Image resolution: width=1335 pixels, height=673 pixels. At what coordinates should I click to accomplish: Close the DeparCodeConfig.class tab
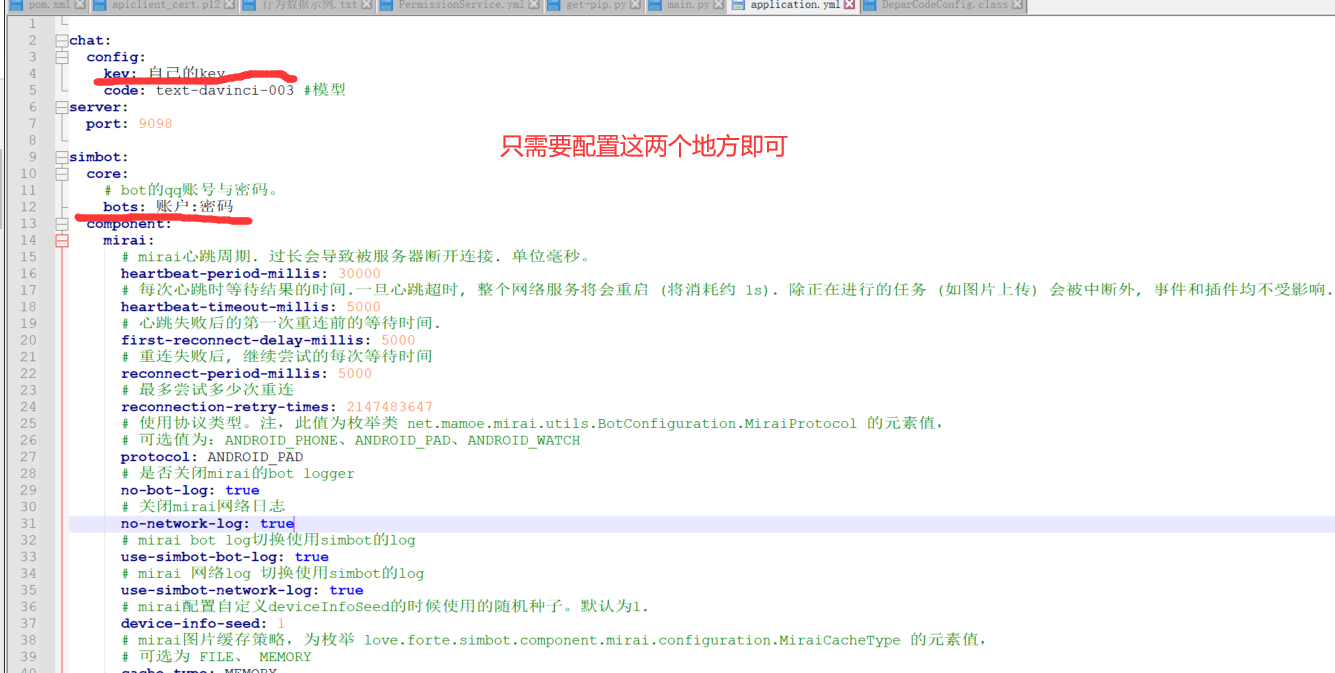pyautogui.click(x=1017, y=5)
